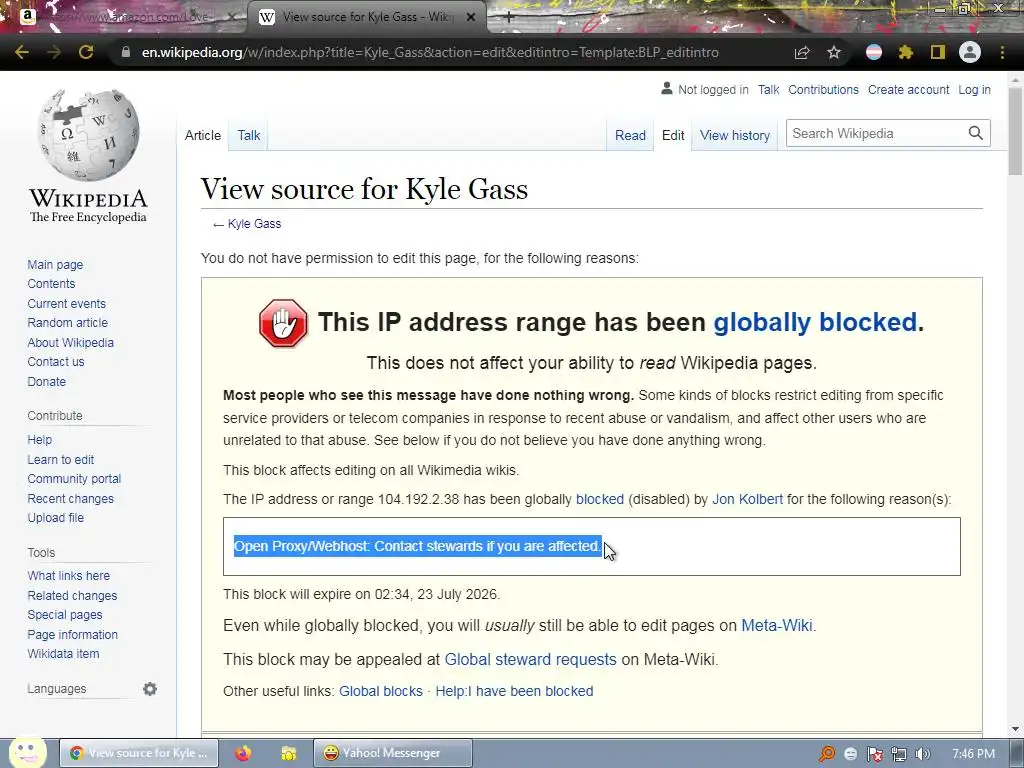Image resolution: width=1024 pixels, height=768 pixels.
Task: Click the magnifying glass search button
Action: click(x=976, y=133)
